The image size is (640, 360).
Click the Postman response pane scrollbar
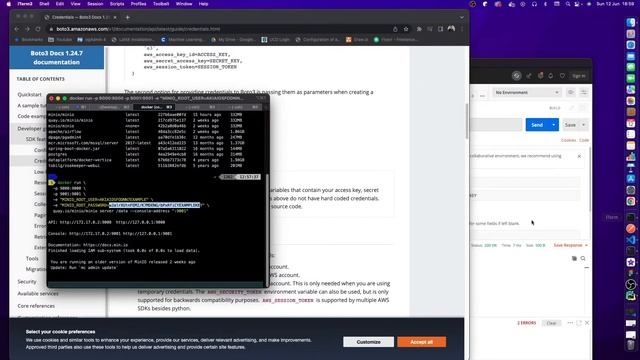pos(587,268)
